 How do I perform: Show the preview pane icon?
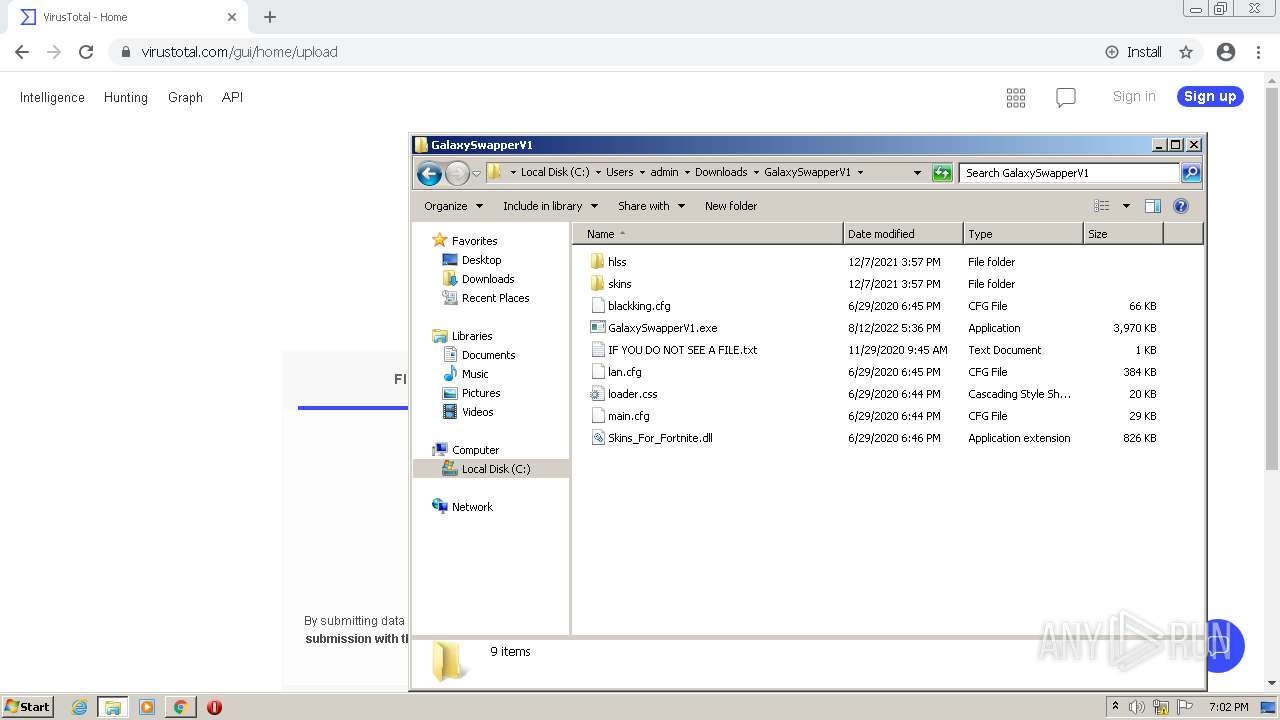[x=1153, y=206]
